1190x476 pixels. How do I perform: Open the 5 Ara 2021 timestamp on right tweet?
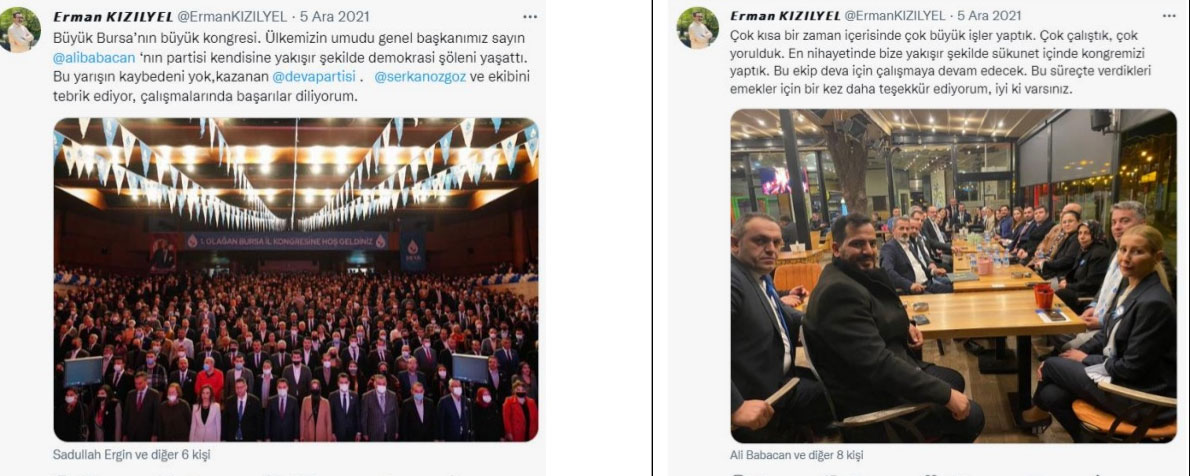point(989,16)
